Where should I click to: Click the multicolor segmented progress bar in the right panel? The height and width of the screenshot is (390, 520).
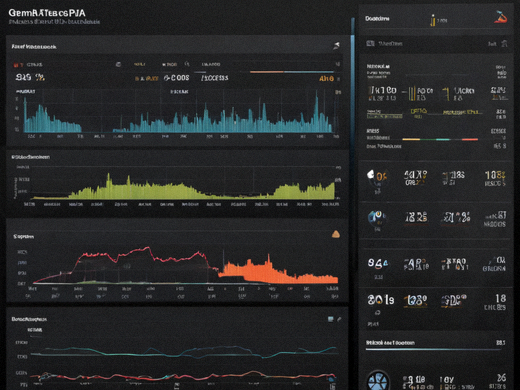click(x=440, y=139)
